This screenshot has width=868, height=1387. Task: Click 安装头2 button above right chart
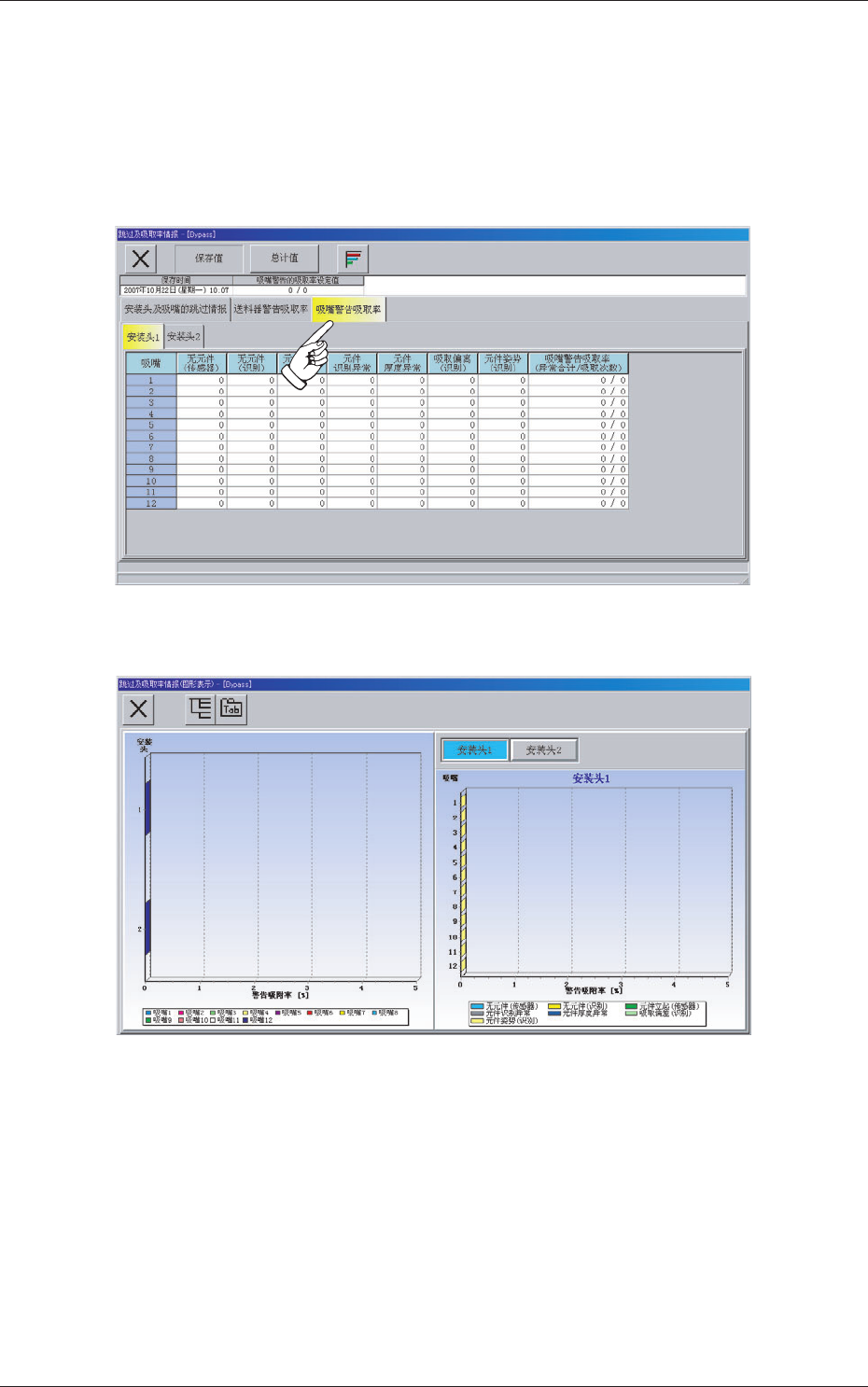544,750
